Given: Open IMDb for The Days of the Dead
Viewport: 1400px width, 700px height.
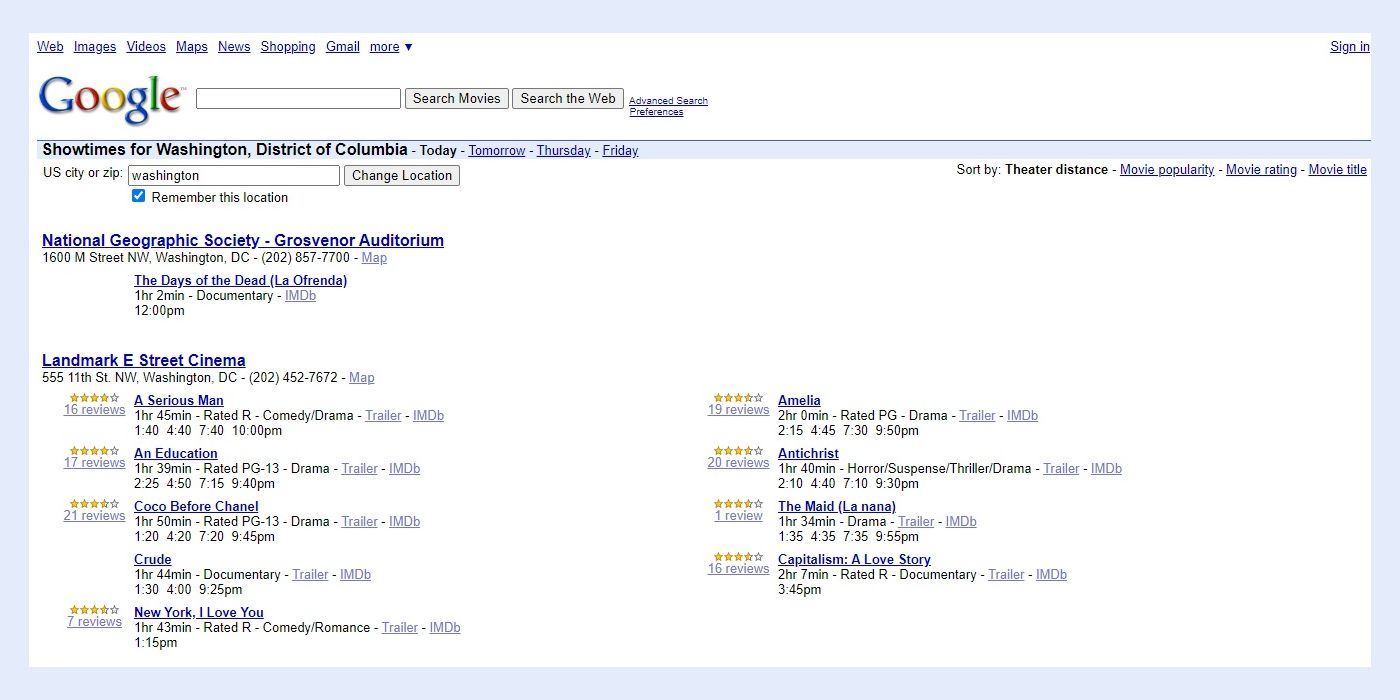Looking at the screenshot, I should [300, 296].
